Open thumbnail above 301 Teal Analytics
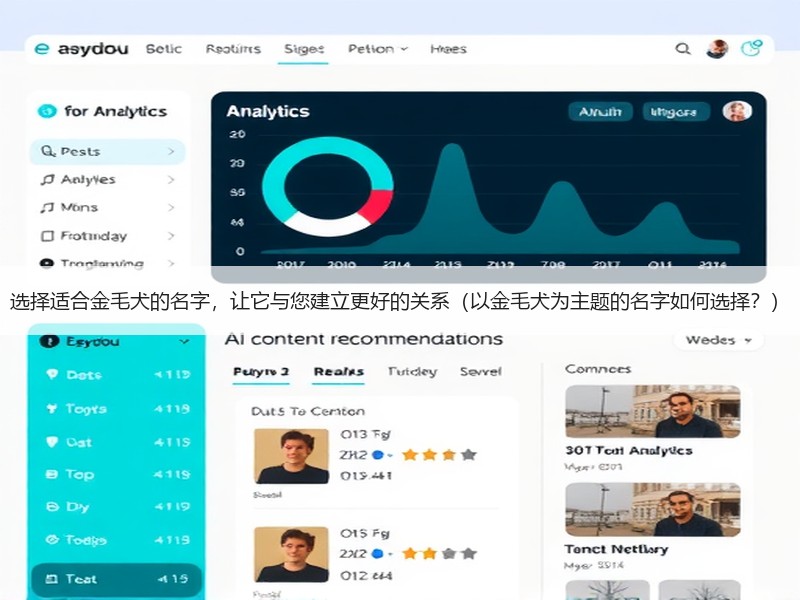Viewport: 800px width, 600px height. 653,411
